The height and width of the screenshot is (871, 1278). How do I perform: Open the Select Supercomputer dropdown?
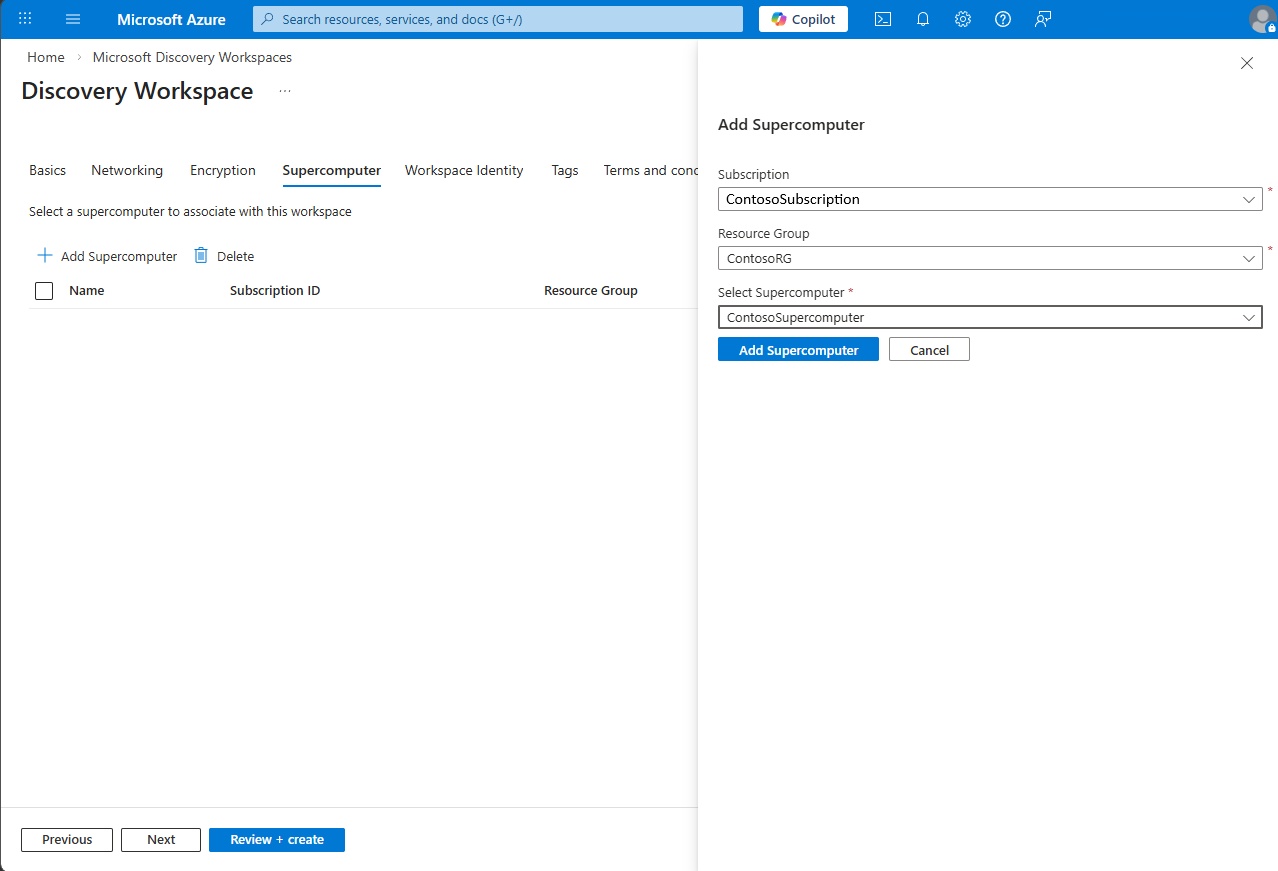pyautogui.click(x=990, y=317)
